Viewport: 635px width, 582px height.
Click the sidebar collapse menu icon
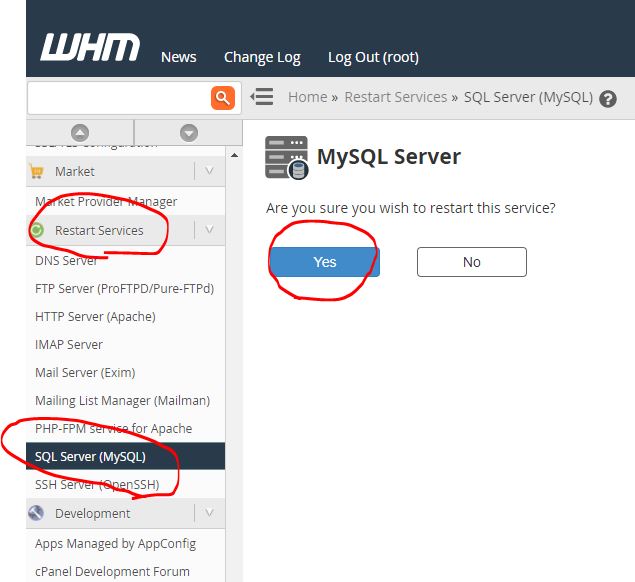click(262, 97)
